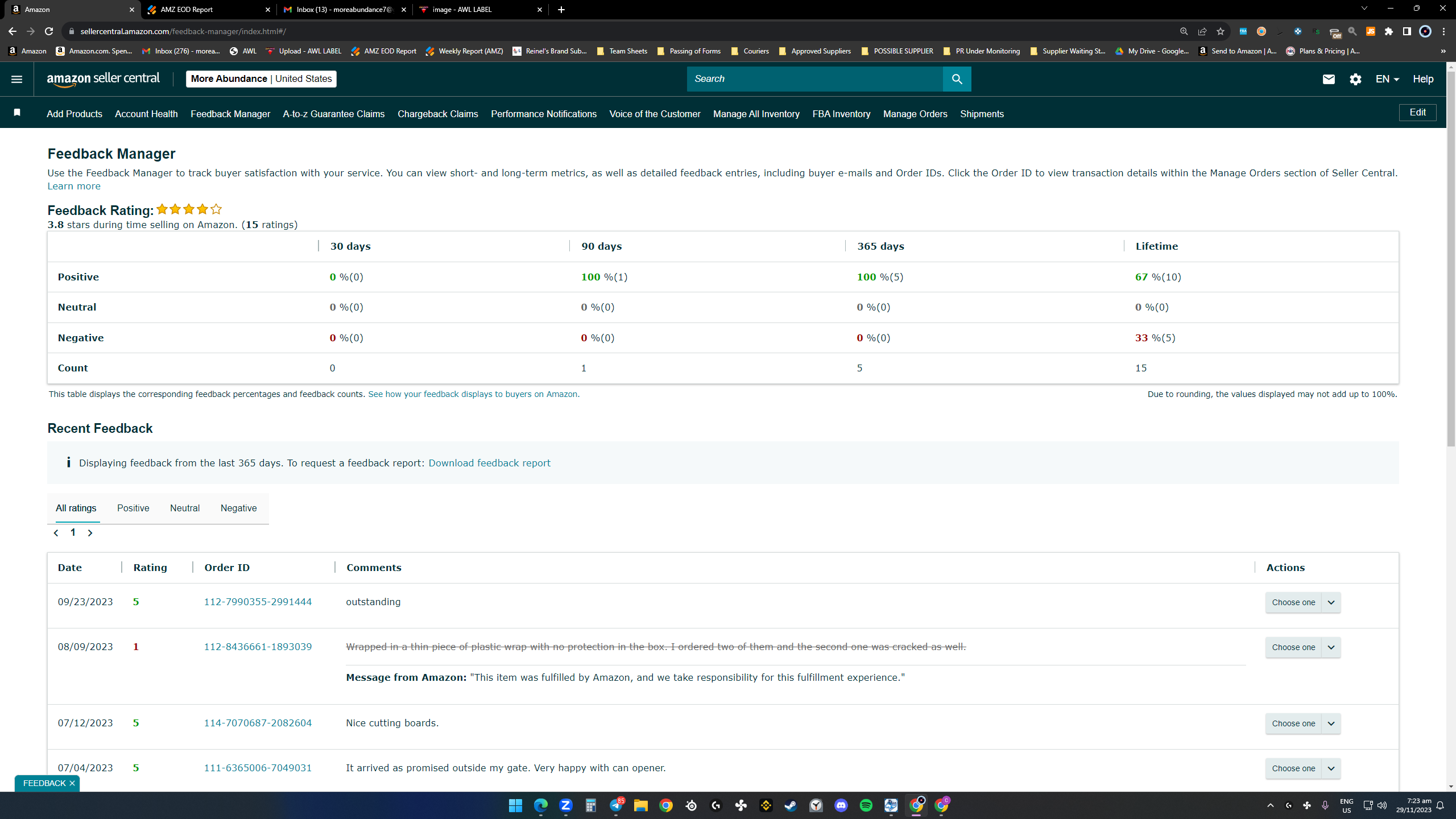Open Choose one dropdown for 07/12/2023 feedback
The height and width of the screenshot is (819, 1456).
(x=1302, y=723)
